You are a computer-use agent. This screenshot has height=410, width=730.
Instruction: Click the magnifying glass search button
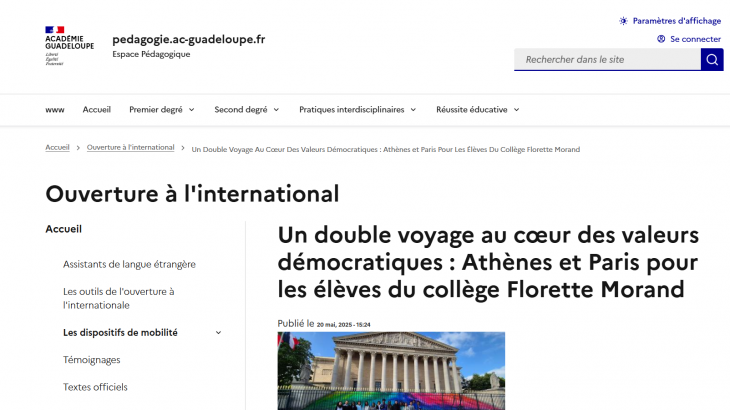(x=712, y=60)
